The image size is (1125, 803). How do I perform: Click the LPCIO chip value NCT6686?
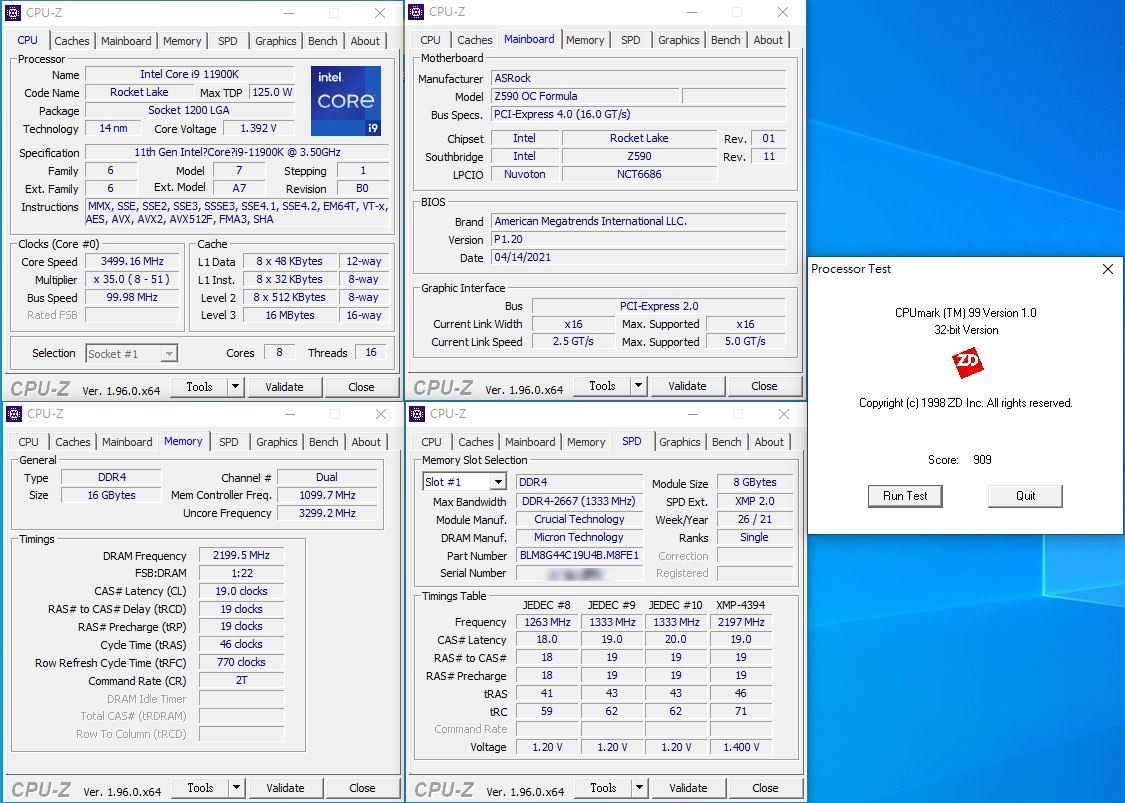639,174
